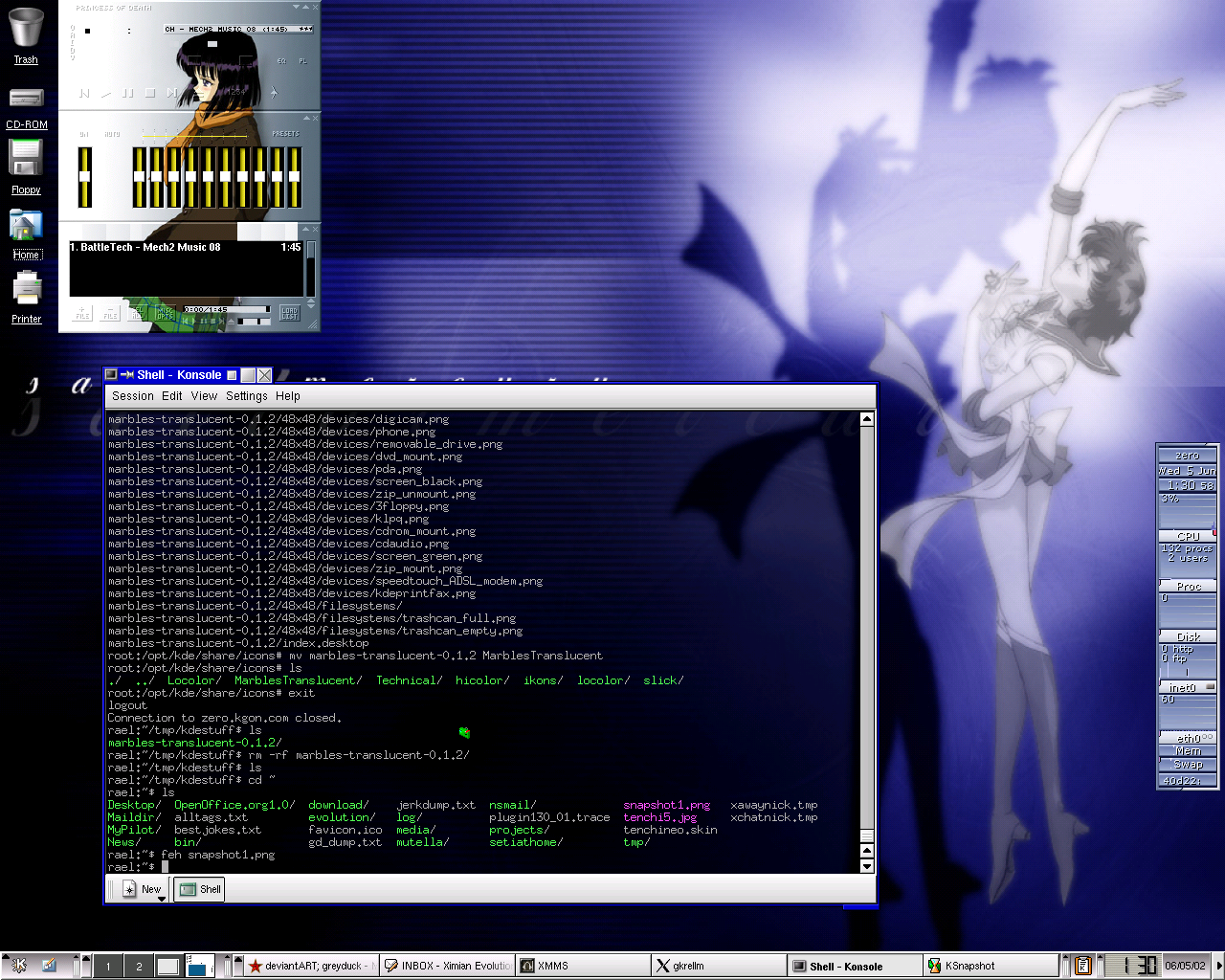1225x980 pixels.
Task: Click the INBOX Ximian Evolution taskbar entry
Action: tap(448, 966)
